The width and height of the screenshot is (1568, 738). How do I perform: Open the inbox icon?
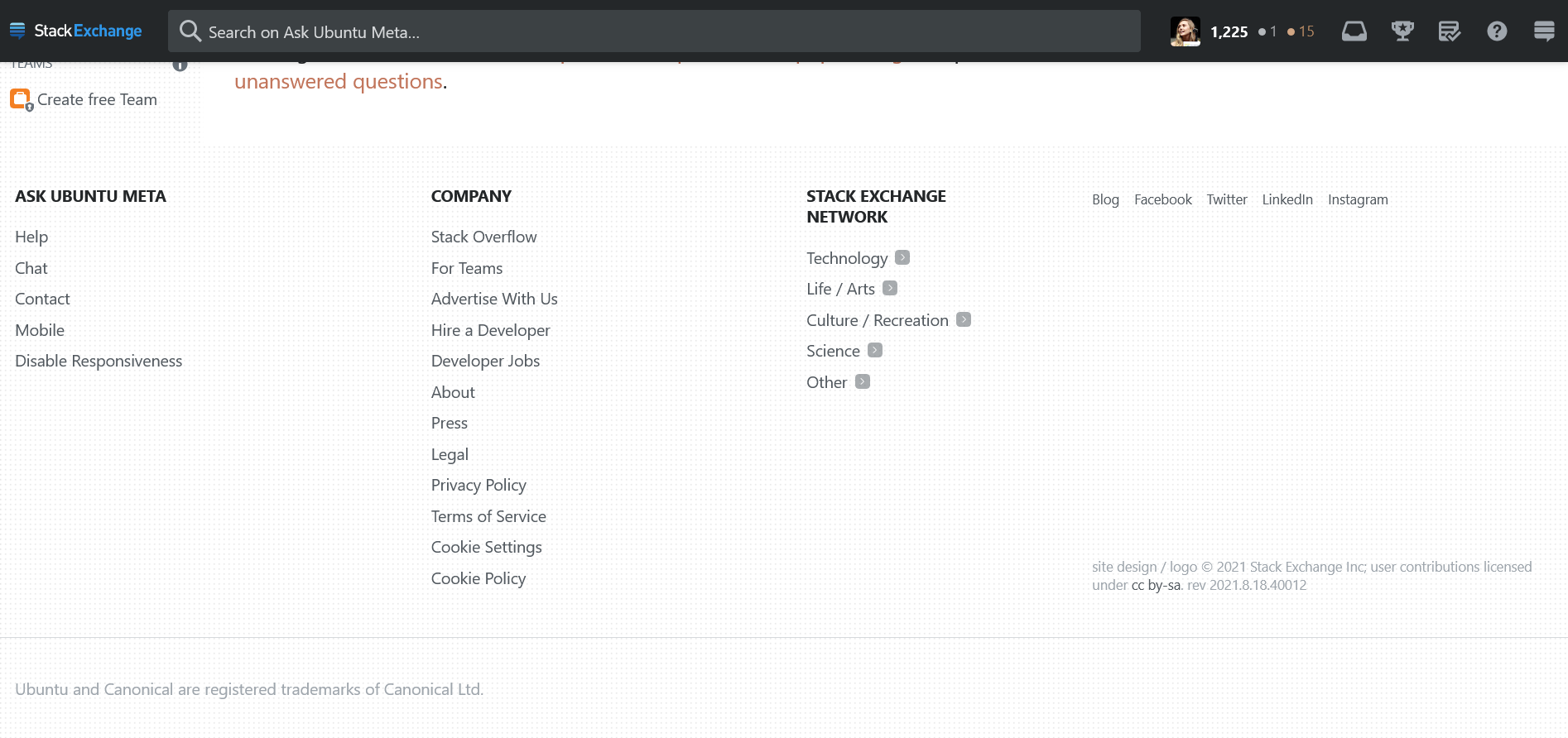click(1354, 31)
